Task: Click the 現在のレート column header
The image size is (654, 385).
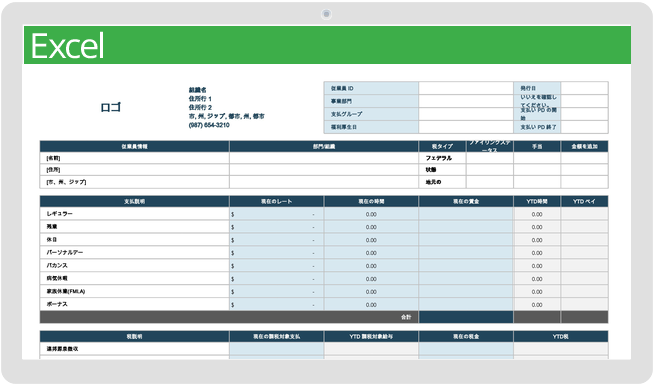Action: pos(277,201)
